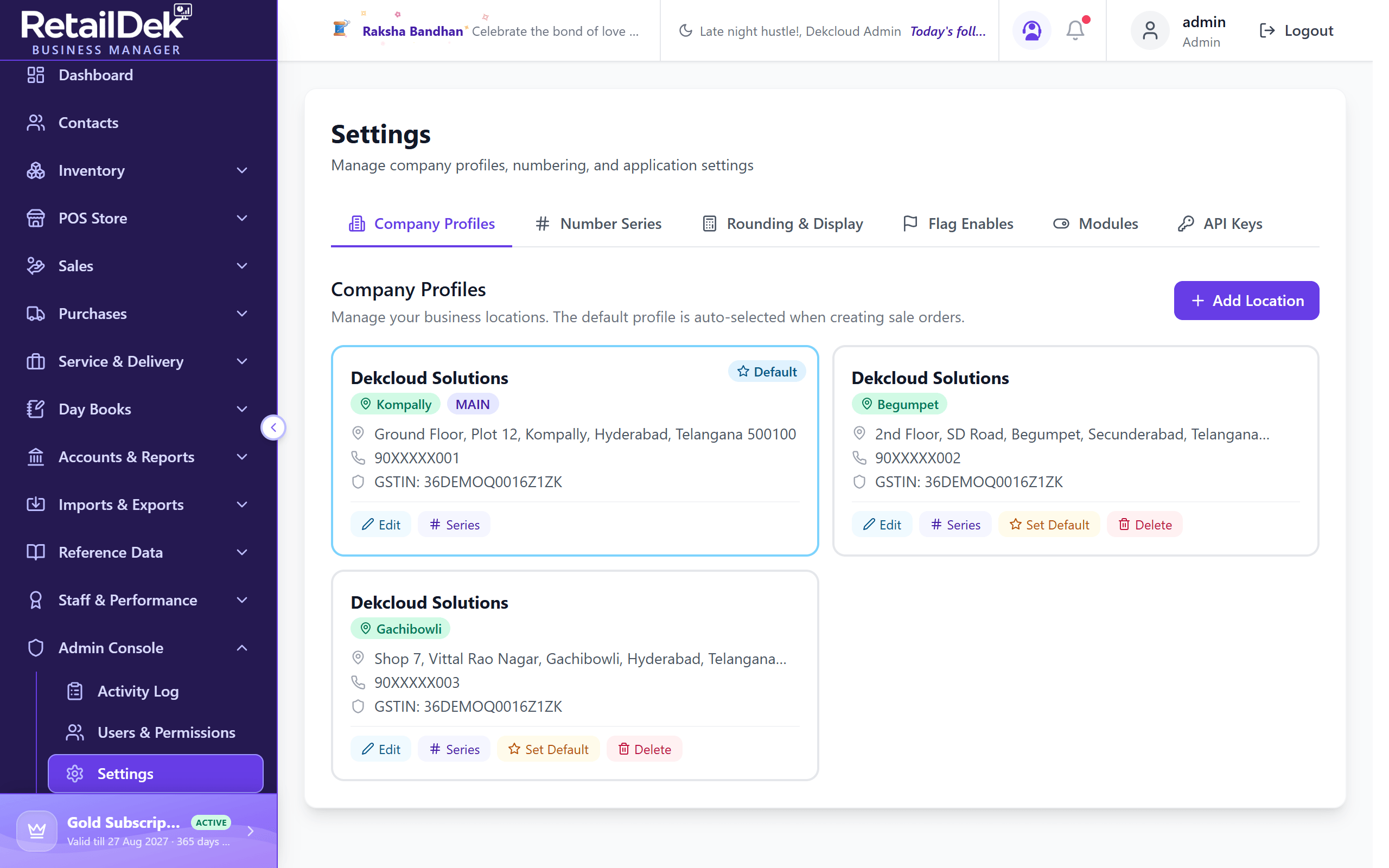The image size is (1389, 868).
Task: Click the RetailDek Business Manager logo
Action: (x=107, y=30)
